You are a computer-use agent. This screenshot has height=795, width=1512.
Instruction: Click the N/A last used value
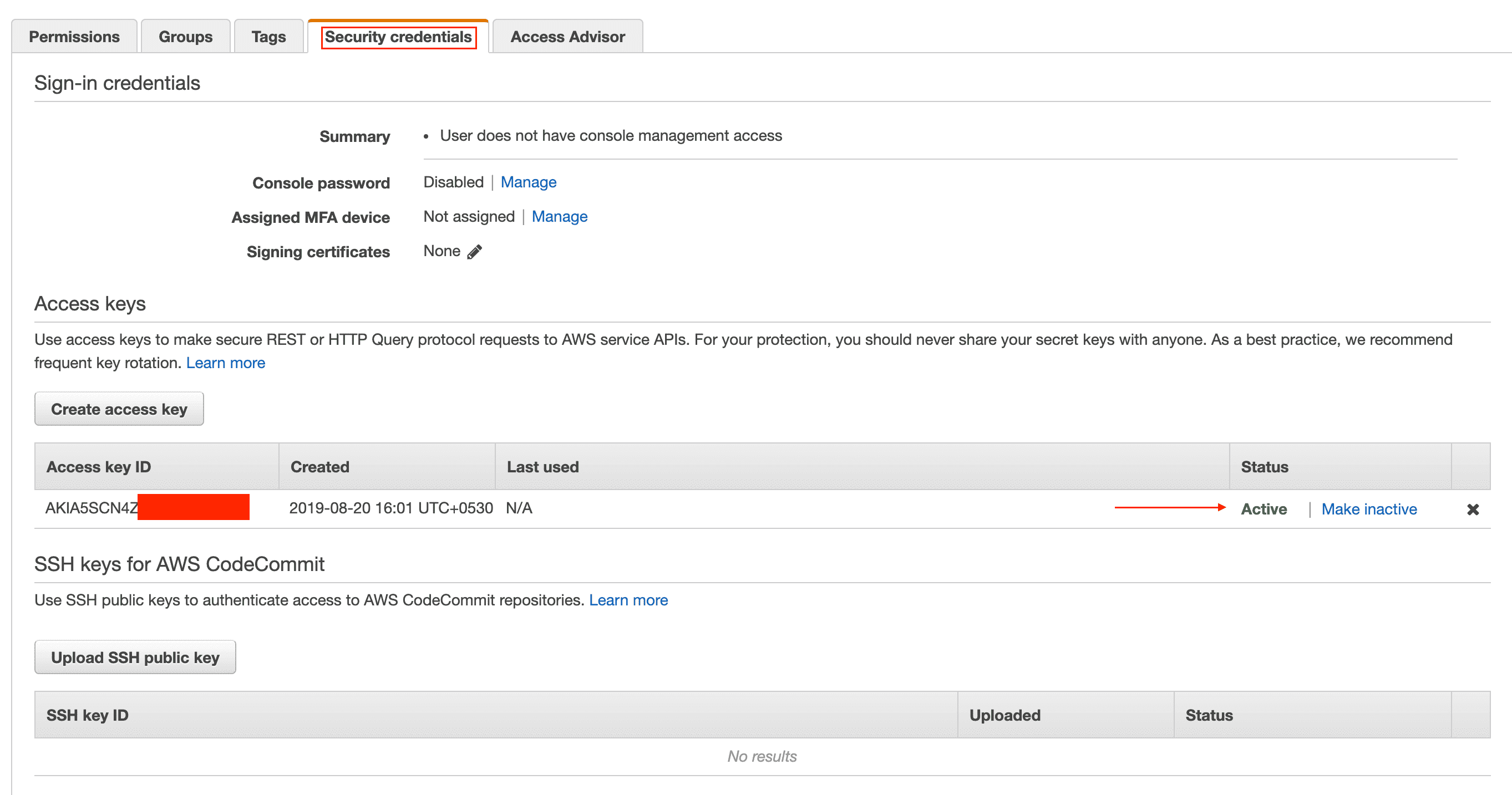519,507
